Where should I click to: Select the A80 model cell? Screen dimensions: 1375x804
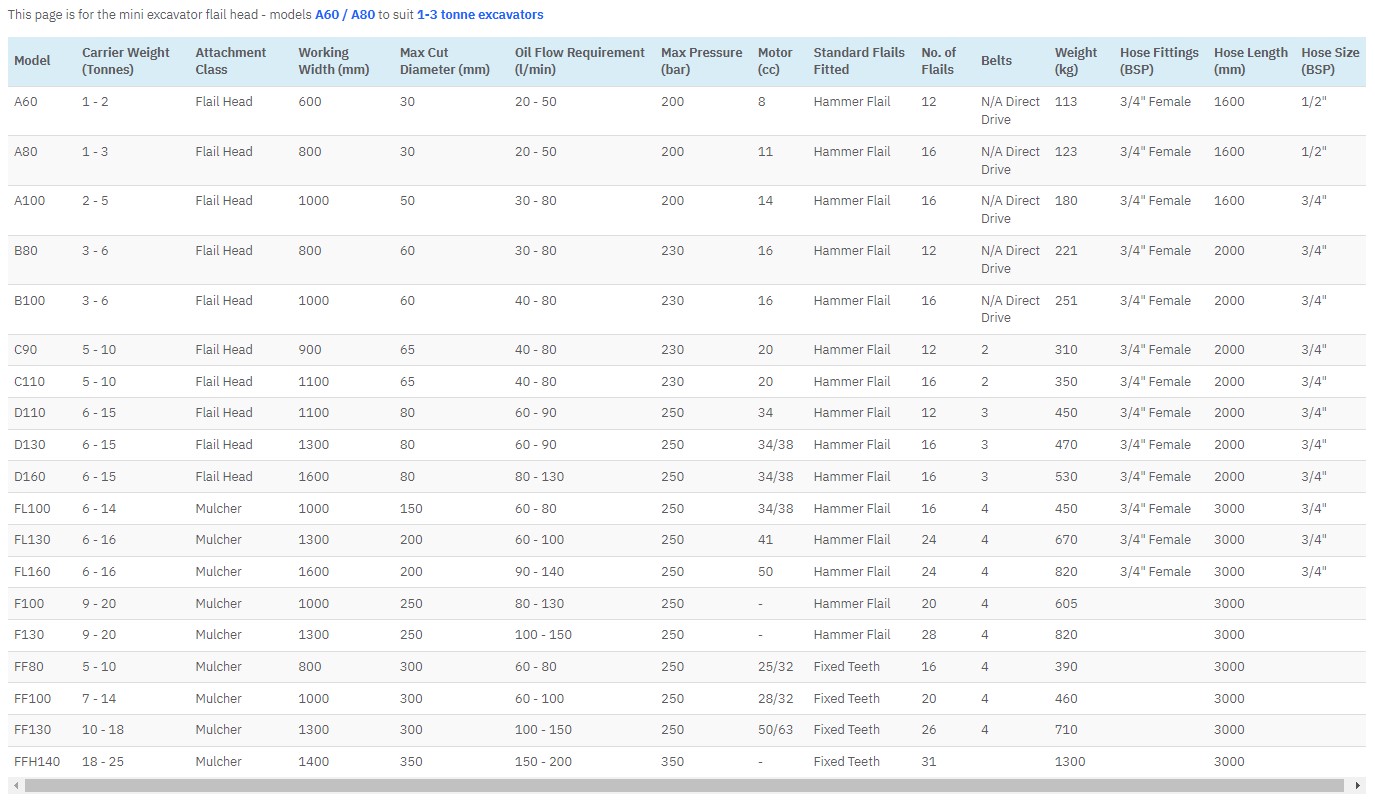pyautogui.click(x=25, y=152)
